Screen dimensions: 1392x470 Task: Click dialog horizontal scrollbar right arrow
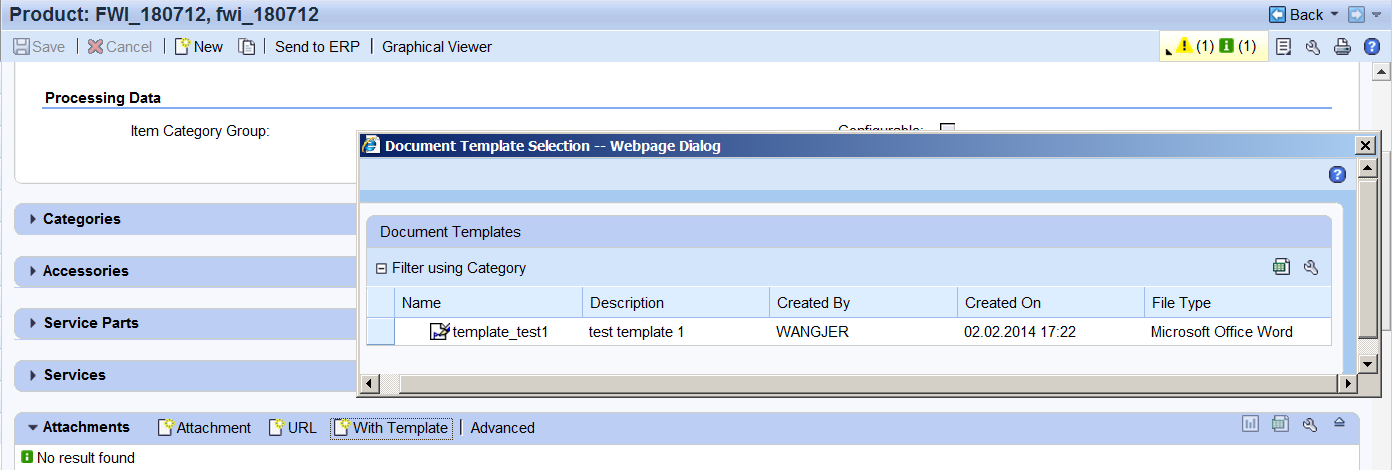pyautogui.click(x=1347, y=384)
